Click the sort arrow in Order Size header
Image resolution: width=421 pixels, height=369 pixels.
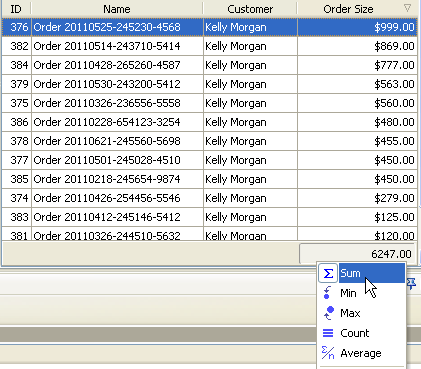tap(407, 8)
